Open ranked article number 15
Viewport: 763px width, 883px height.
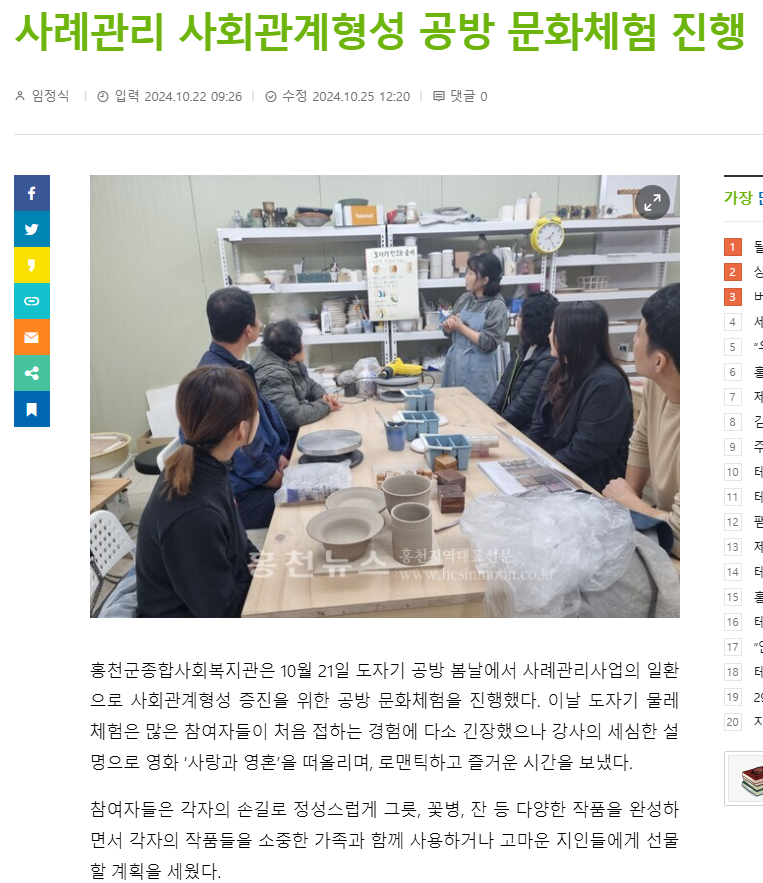pos(743,597)
